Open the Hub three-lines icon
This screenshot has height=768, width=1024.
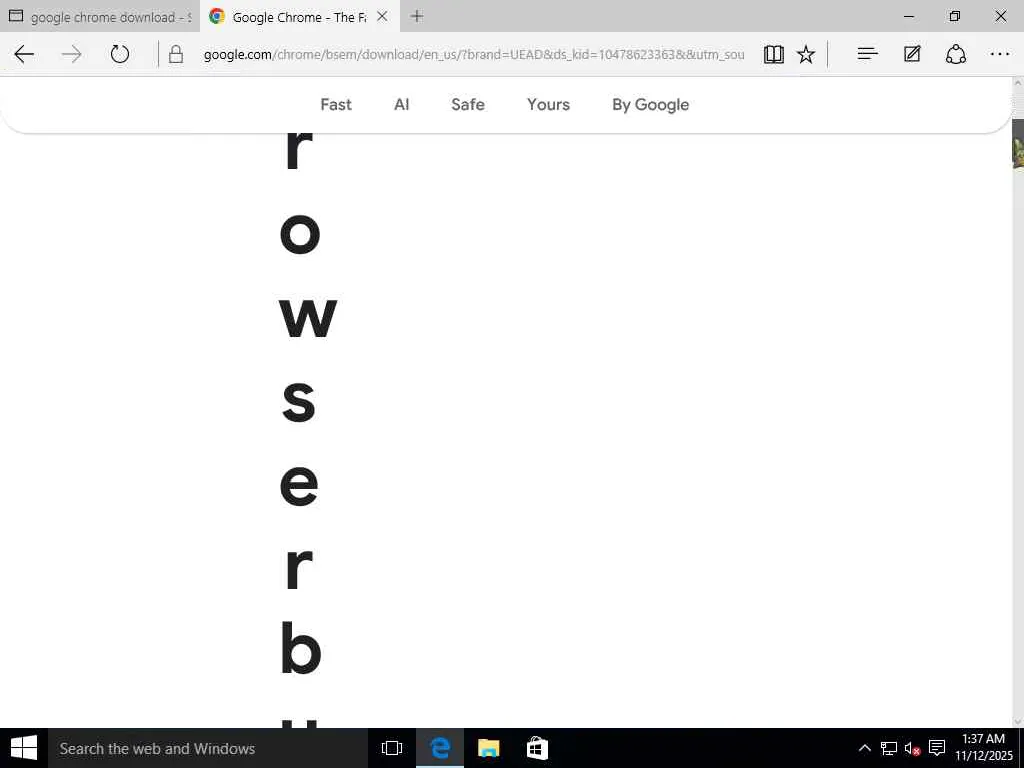(867, 54)
